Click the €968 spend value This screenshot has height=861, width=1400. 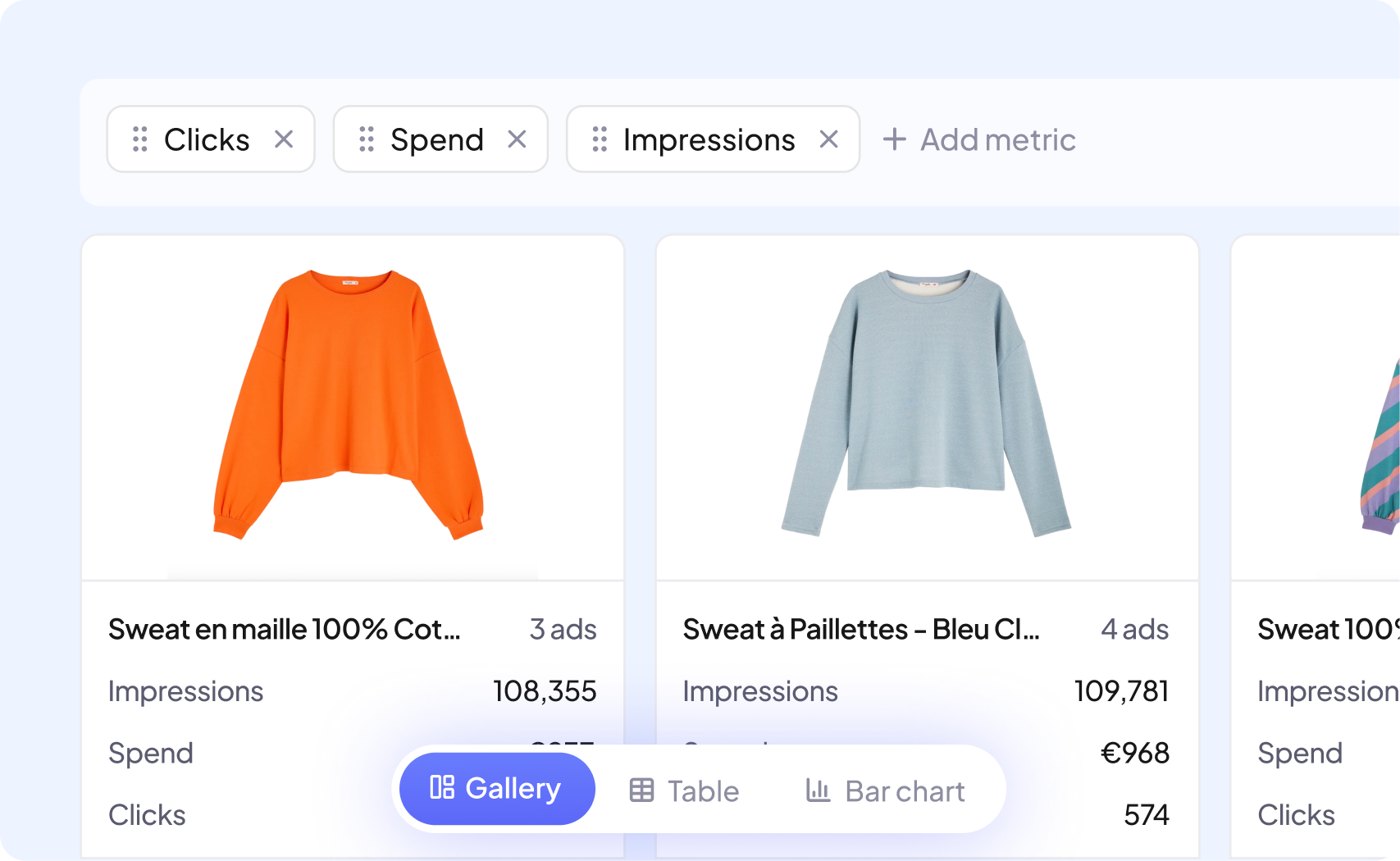pos(1135,753)
